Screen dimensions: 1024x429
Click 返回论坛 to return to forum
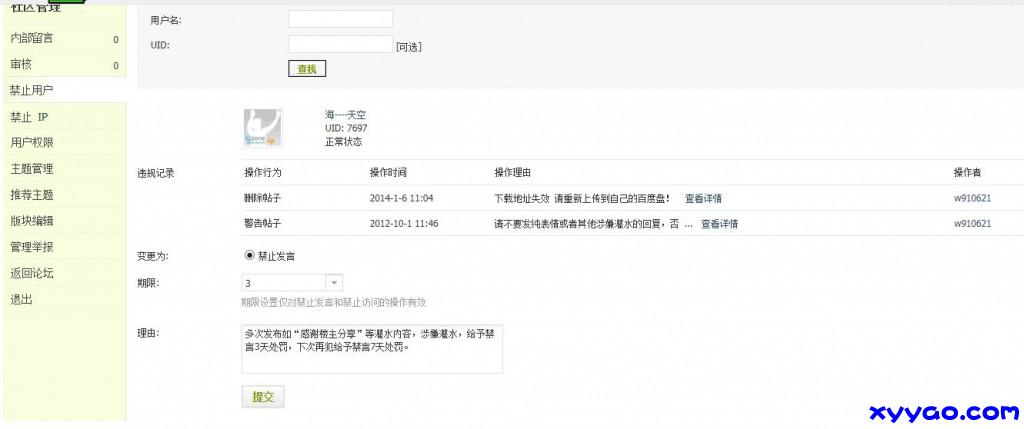(x=32, y=273)
